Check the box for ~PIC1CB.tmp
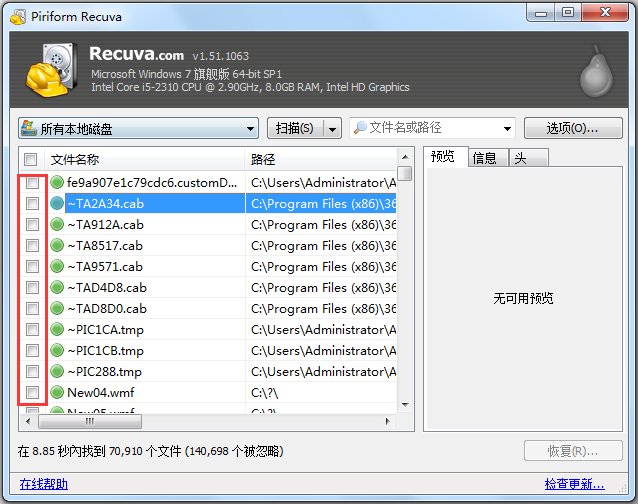This screenshot has height=504, width=638. tap(32, 350)
